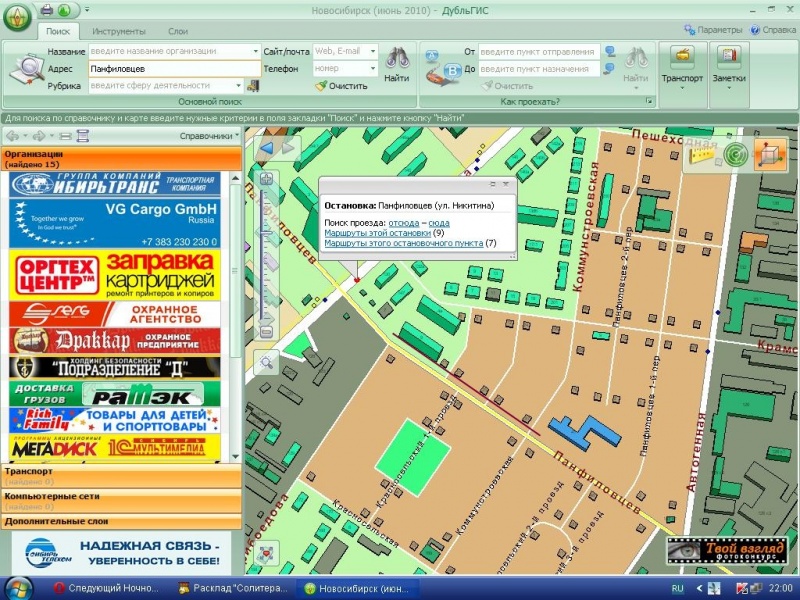Screen dimensions: 800x600
Task: Click the ruler measurement tool on map
Action: pos(701,153)
